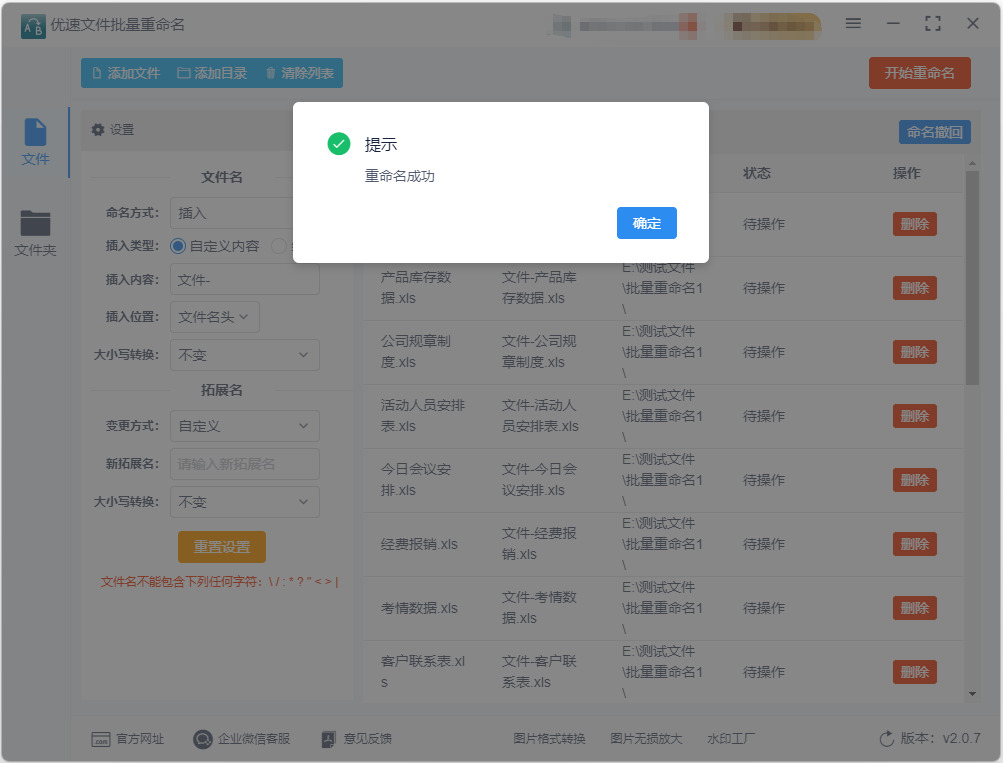The image size is (1003, 763).
Task: Confirm the rename success dialog with 确定
Action: point(646,223)
